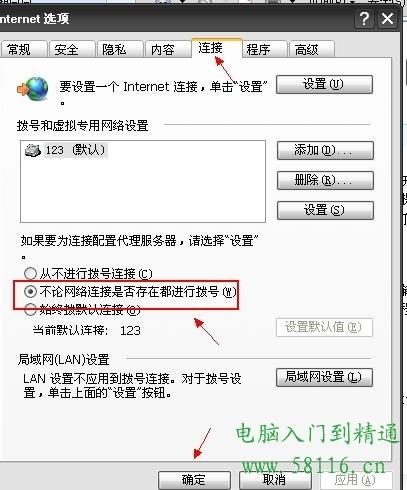Image resolution: width=407 pixels, height=490 pixels.
Task: Switch to the 常规 tab
Action: coord(22,50)
